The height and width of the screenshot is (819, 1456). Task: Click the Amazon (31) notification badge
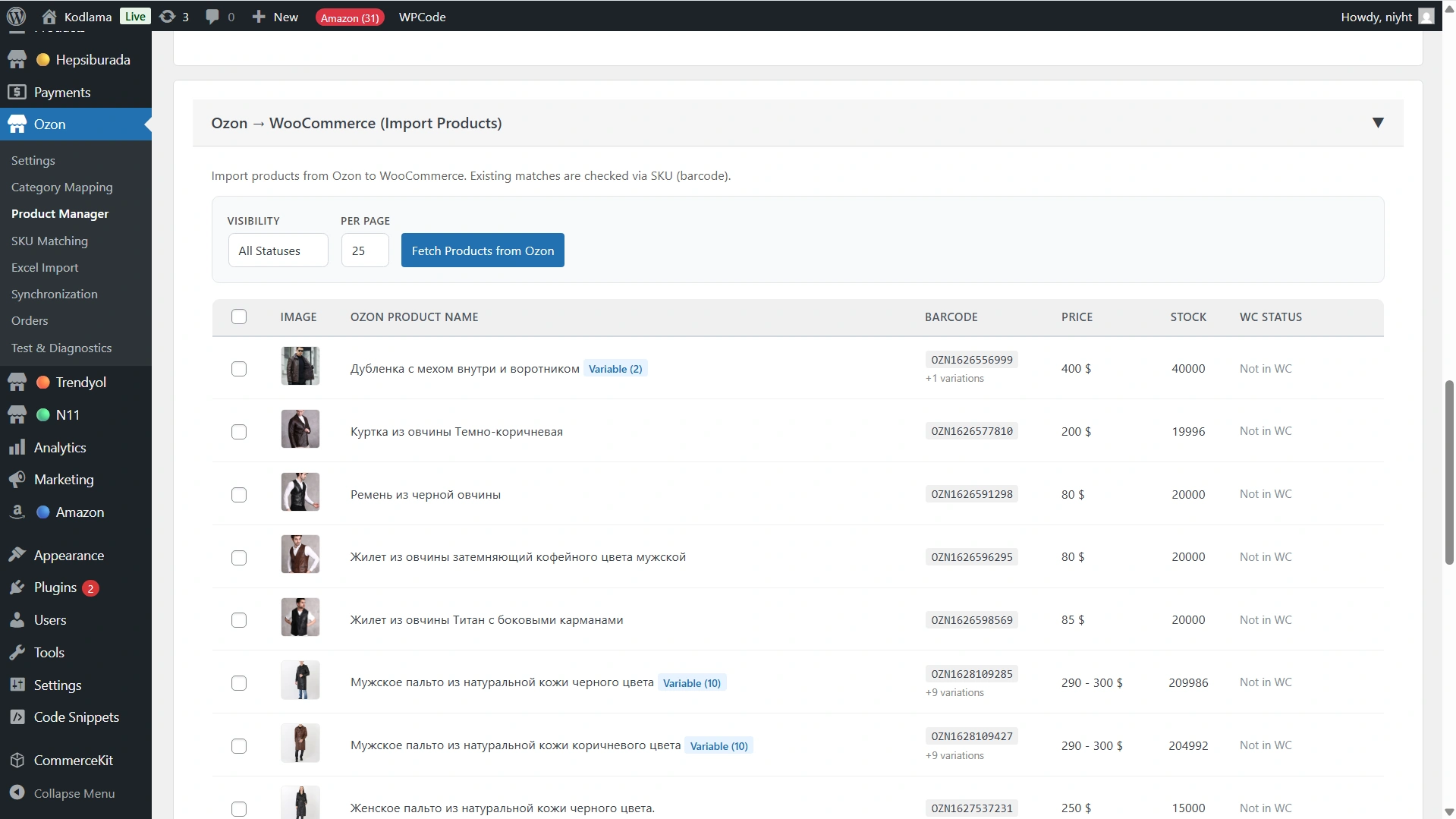point(349,17)
